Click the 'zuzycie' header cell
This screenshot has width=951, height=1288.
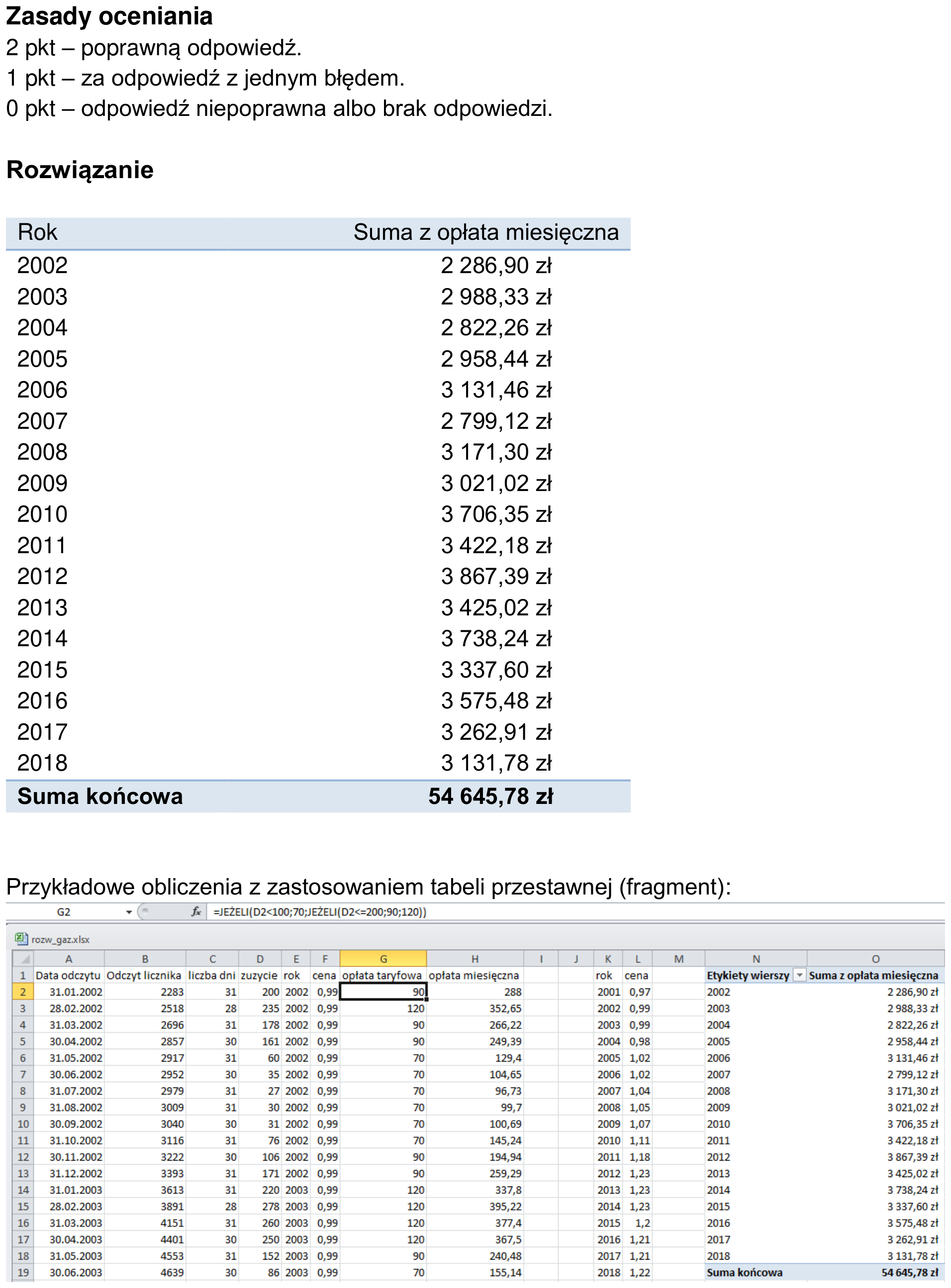click(260, 976)
